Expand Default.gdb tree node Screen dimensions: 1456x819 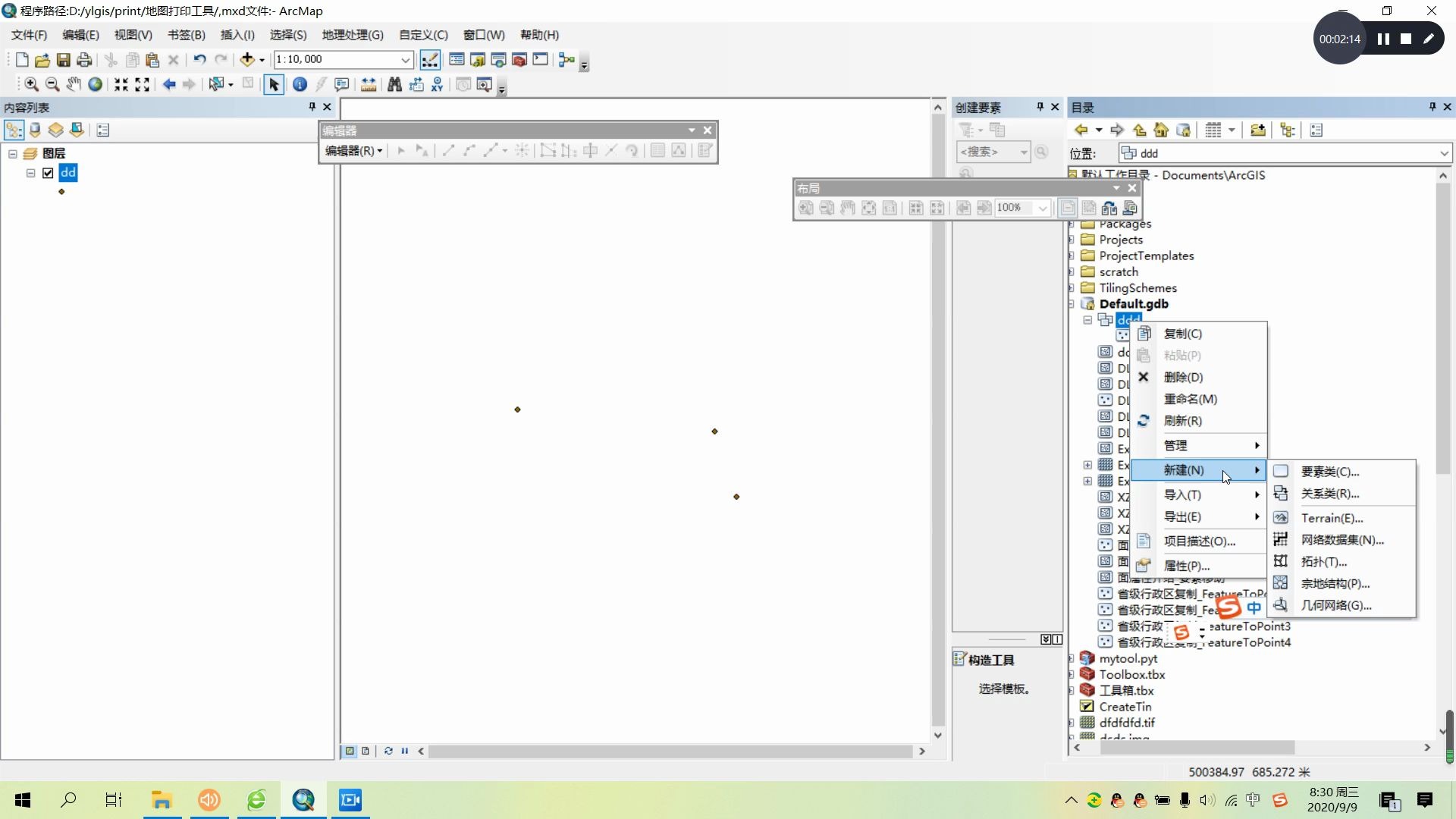(1075, 304)
